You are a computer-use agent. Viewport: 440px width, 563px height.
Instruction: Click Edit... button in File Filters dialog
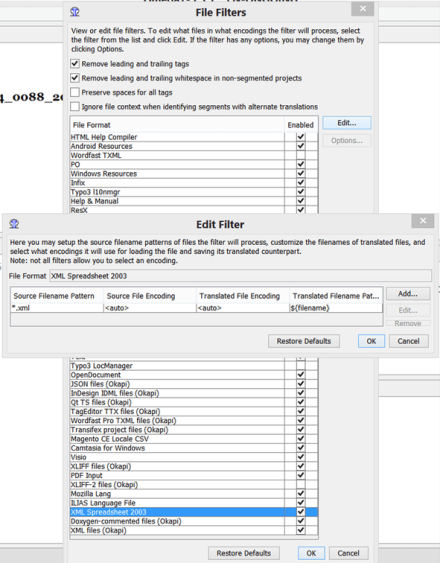pyautogui.click(x=347, y=123)
